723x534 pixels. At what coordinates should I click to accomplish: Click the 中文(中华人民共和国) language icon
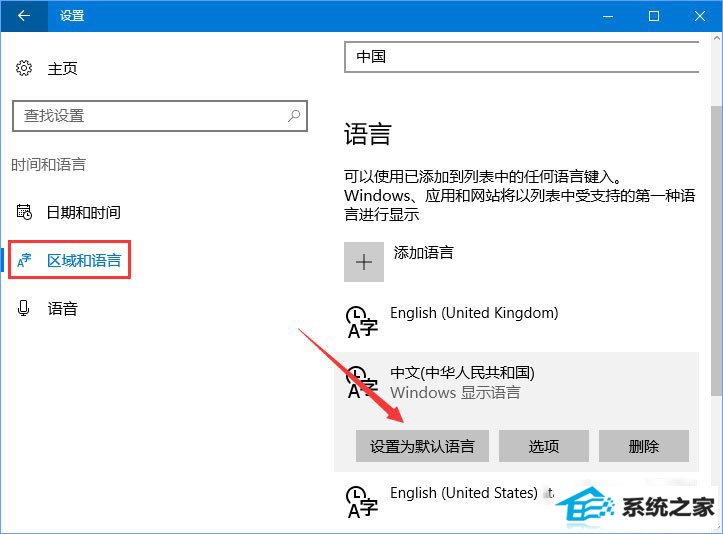point(362,382)
